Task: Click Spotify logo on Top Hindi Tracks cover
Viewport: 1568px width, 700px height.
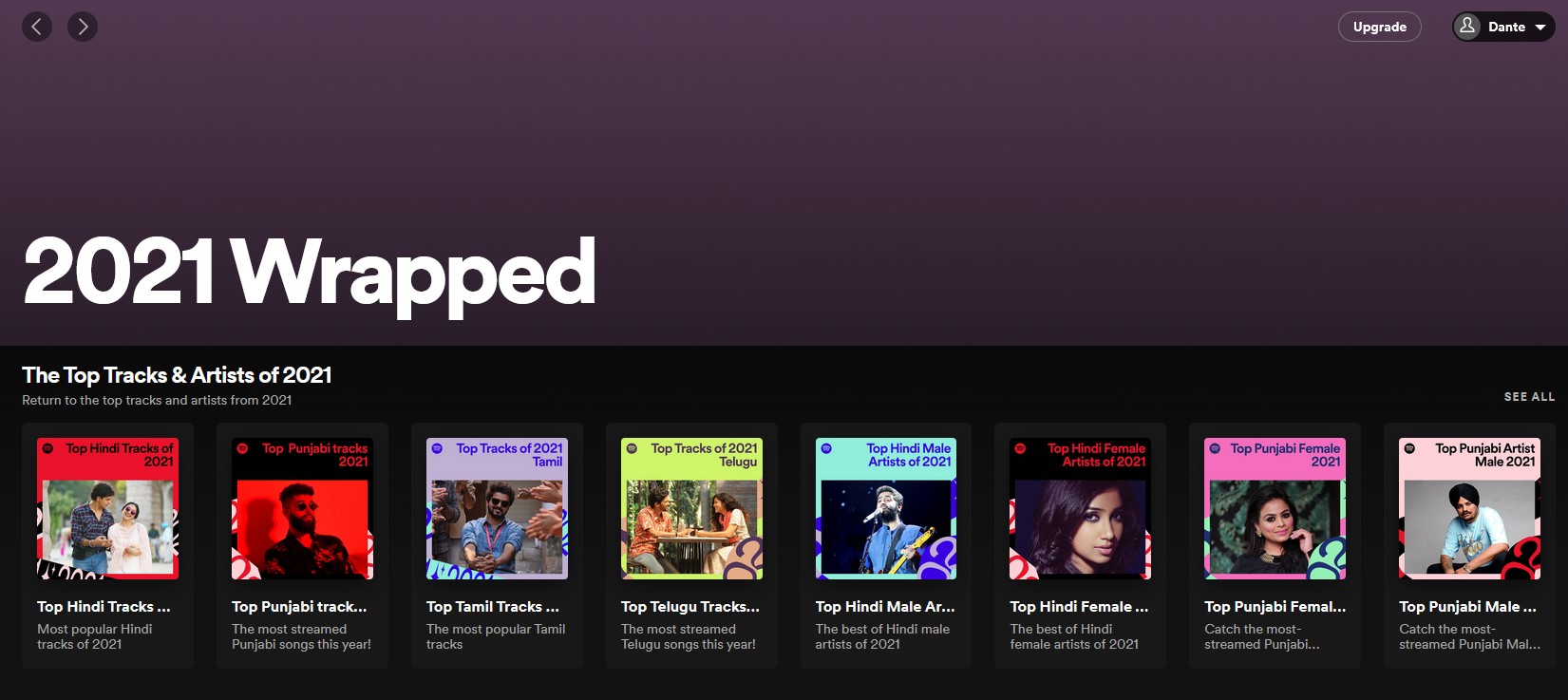Action: click(48, 448)
